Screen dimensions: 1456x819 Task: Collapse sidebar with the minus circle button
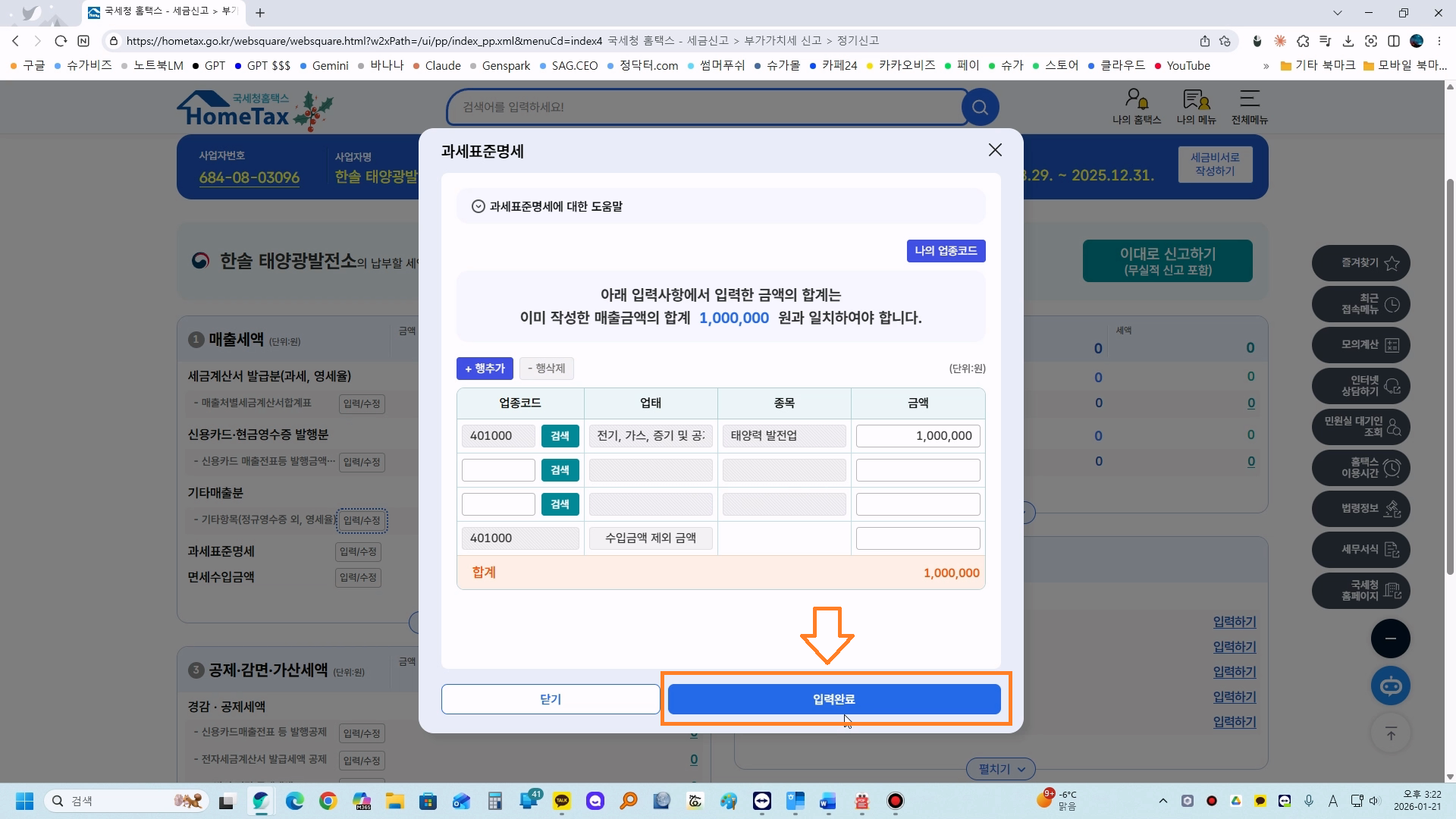(1390, 639)
